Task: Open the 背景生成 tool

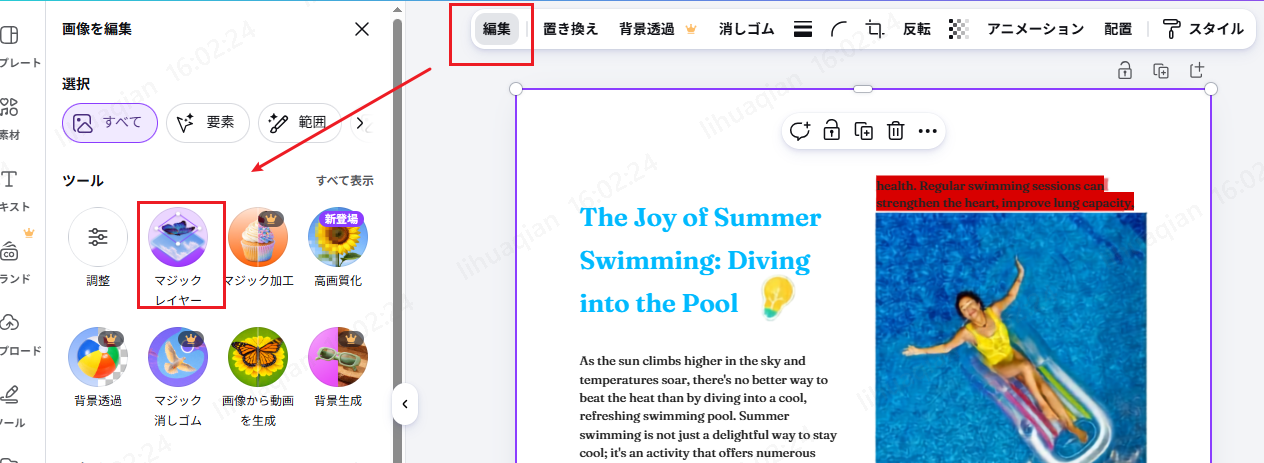Action: [338, 368]
